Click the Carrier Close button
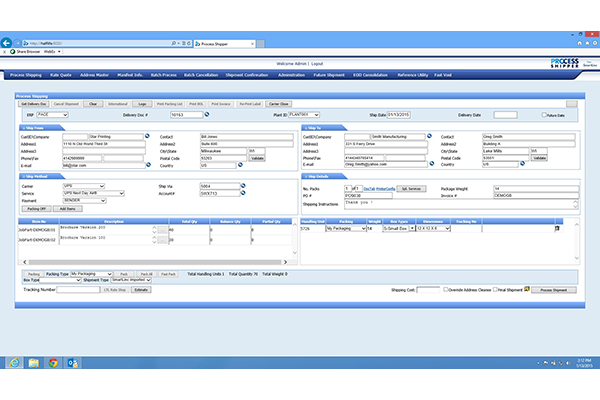Image resolution: width=600 pixels, height=400 pixels. pyautogui.click(x=279, y=104)
